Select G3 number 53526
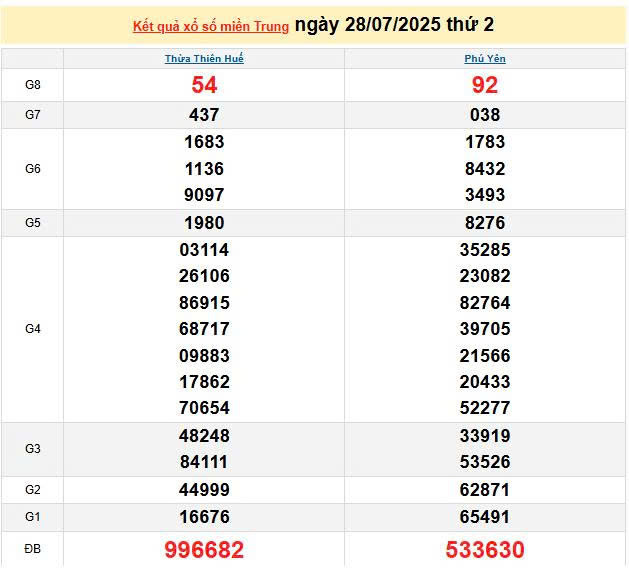This screenshot has width=629, height=578. (485, 462)
